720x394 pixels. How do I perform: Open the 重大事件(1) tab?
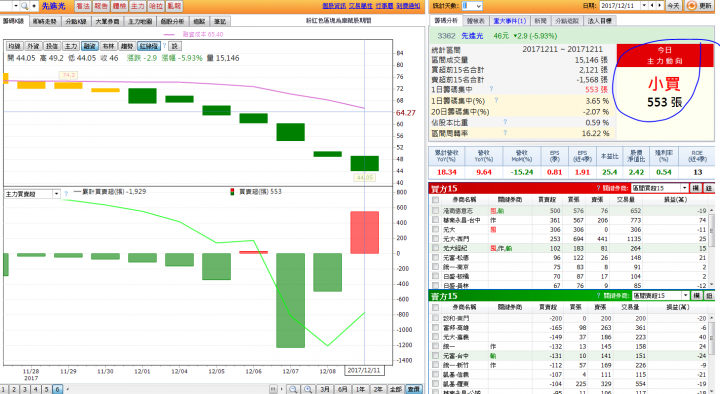click(509, 21)
